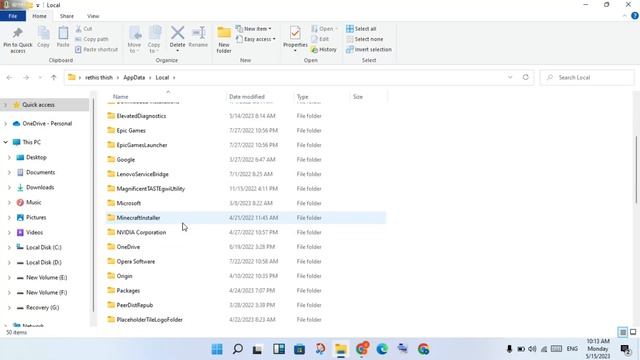Open address bar history dropdown
640x360 pixels.
click(x=510, y=78)
